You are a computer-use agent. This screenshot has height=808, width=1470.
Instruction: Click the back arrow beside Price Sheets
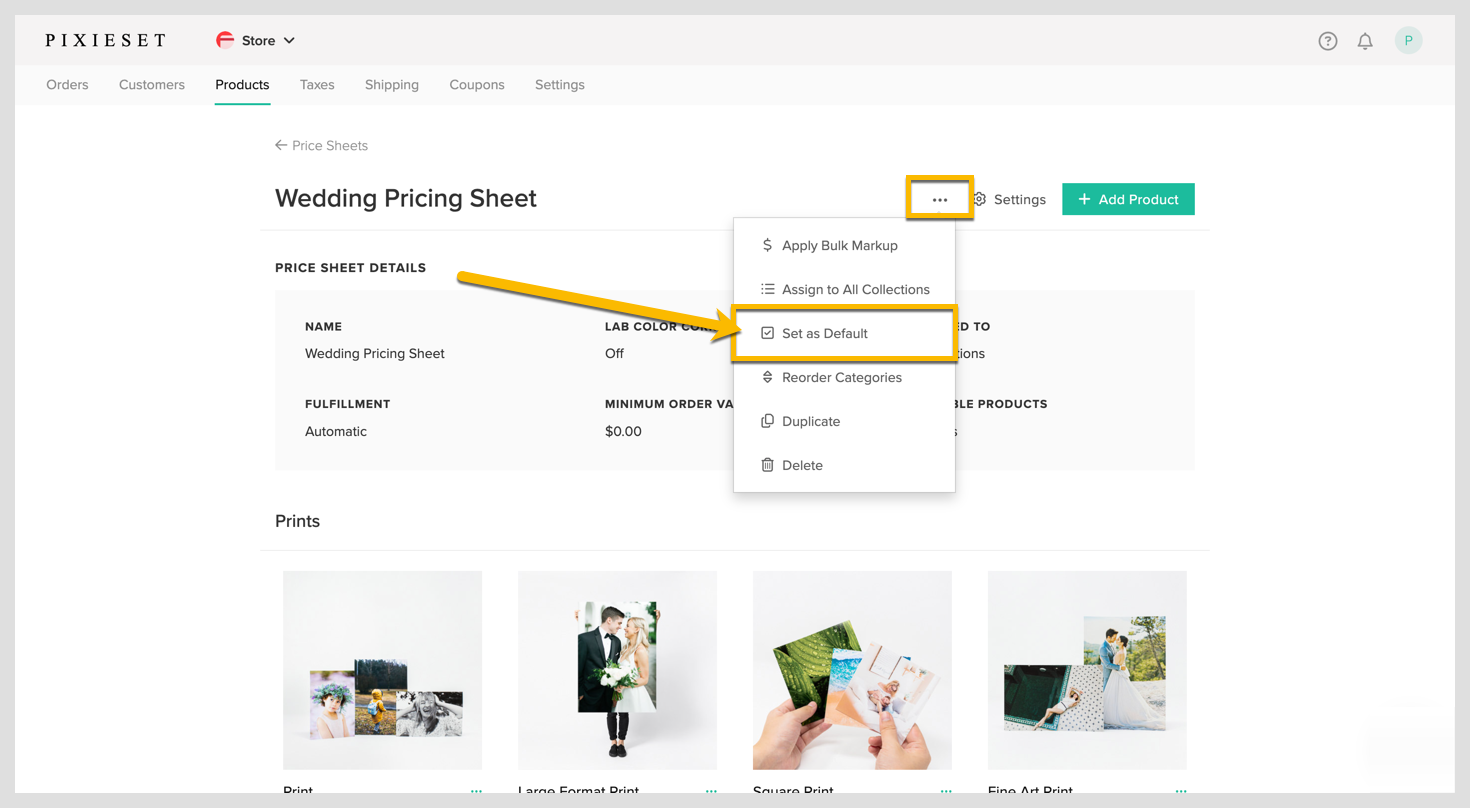click(x=281, y=145)
